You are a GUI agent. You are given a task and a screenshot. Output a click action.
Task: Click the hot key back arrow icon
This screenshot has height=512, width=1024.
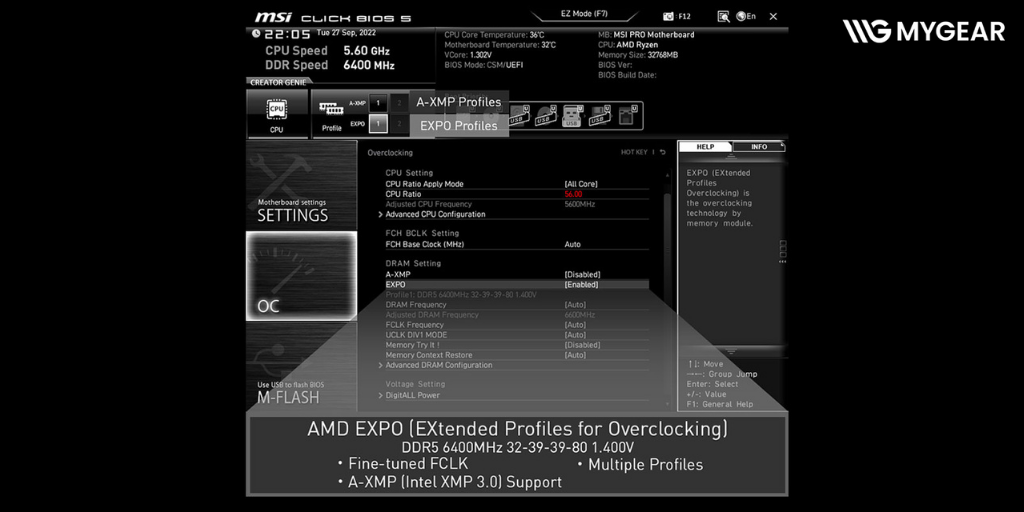662,152
